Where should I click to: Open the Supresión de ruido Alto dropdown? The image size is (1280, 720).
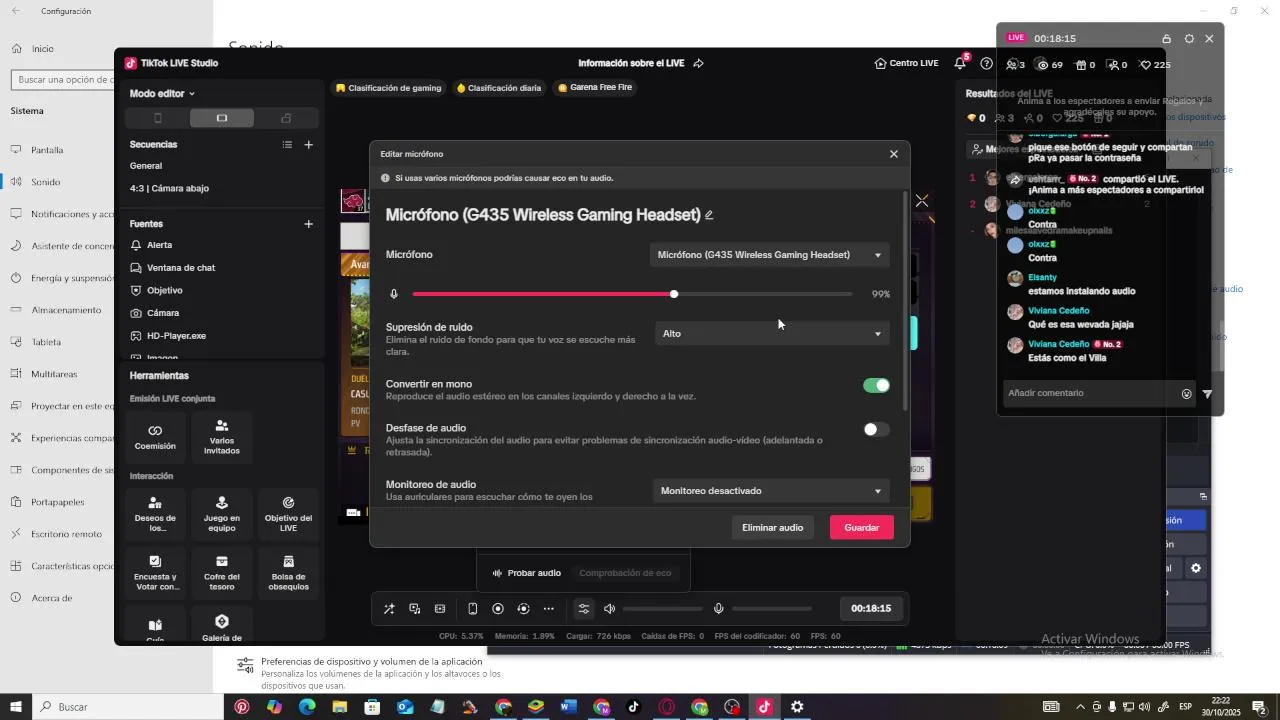tap(772, 334)
